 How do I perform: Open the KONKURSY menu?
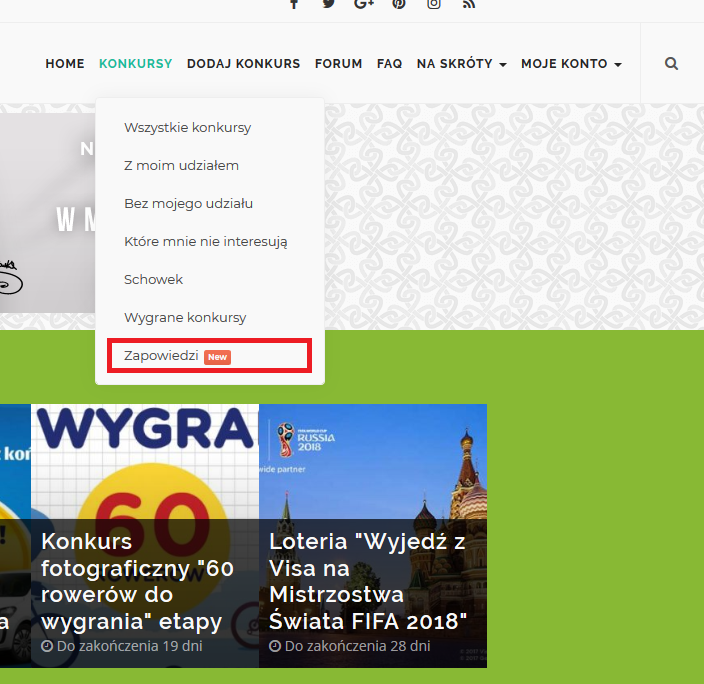pyautogui.click(x=135, y=63)
